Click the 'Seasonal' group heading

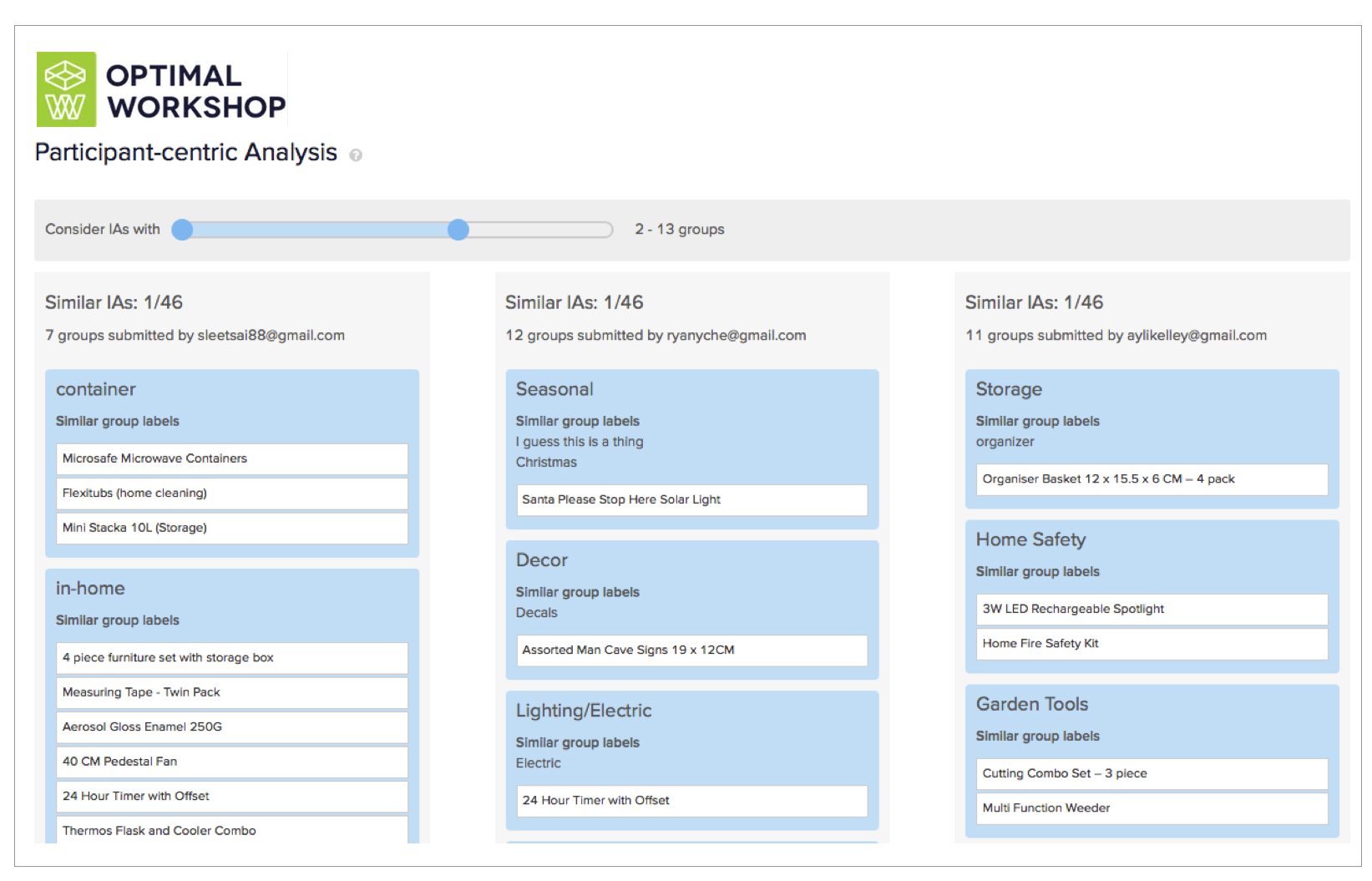point(554,389)
